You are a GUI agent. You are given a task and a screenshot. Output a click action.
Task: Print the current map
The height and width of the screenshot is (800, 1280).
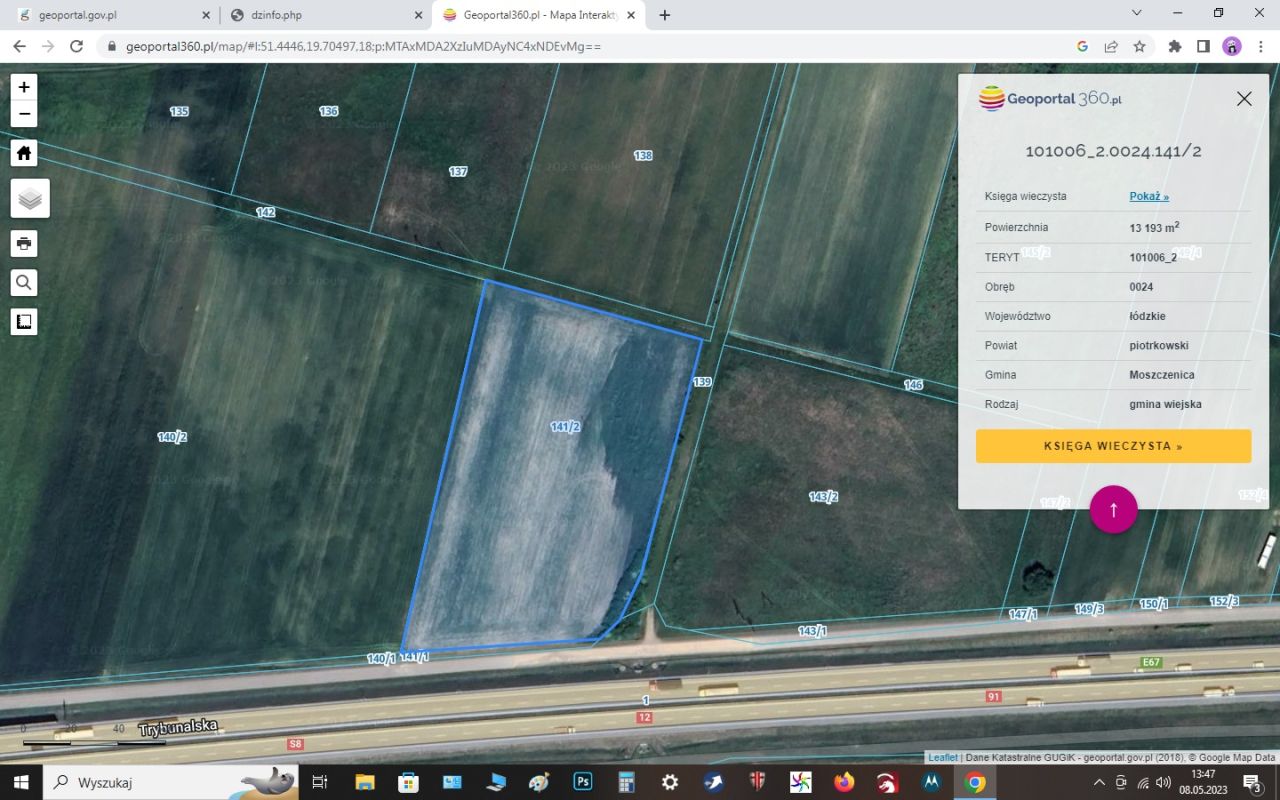[x=24, y=243]
